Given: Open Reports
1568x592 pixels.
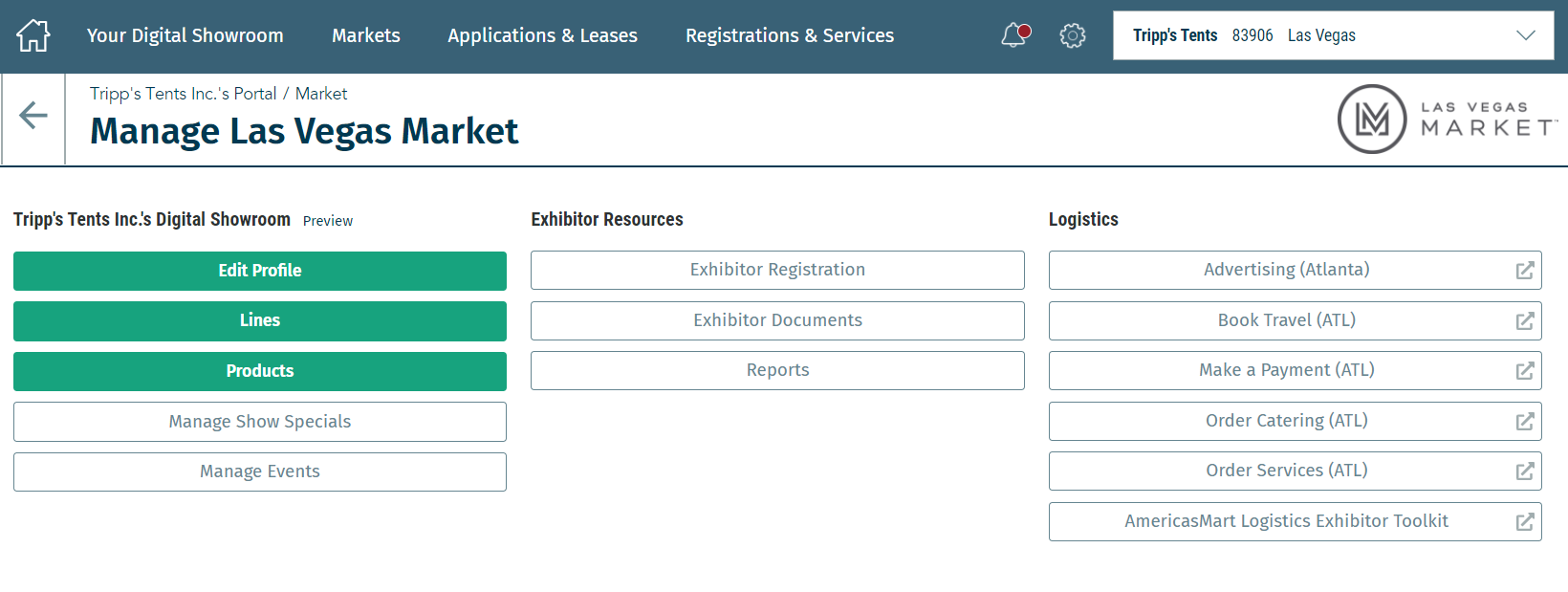Looking at the screenshot, I should point(777,370).
